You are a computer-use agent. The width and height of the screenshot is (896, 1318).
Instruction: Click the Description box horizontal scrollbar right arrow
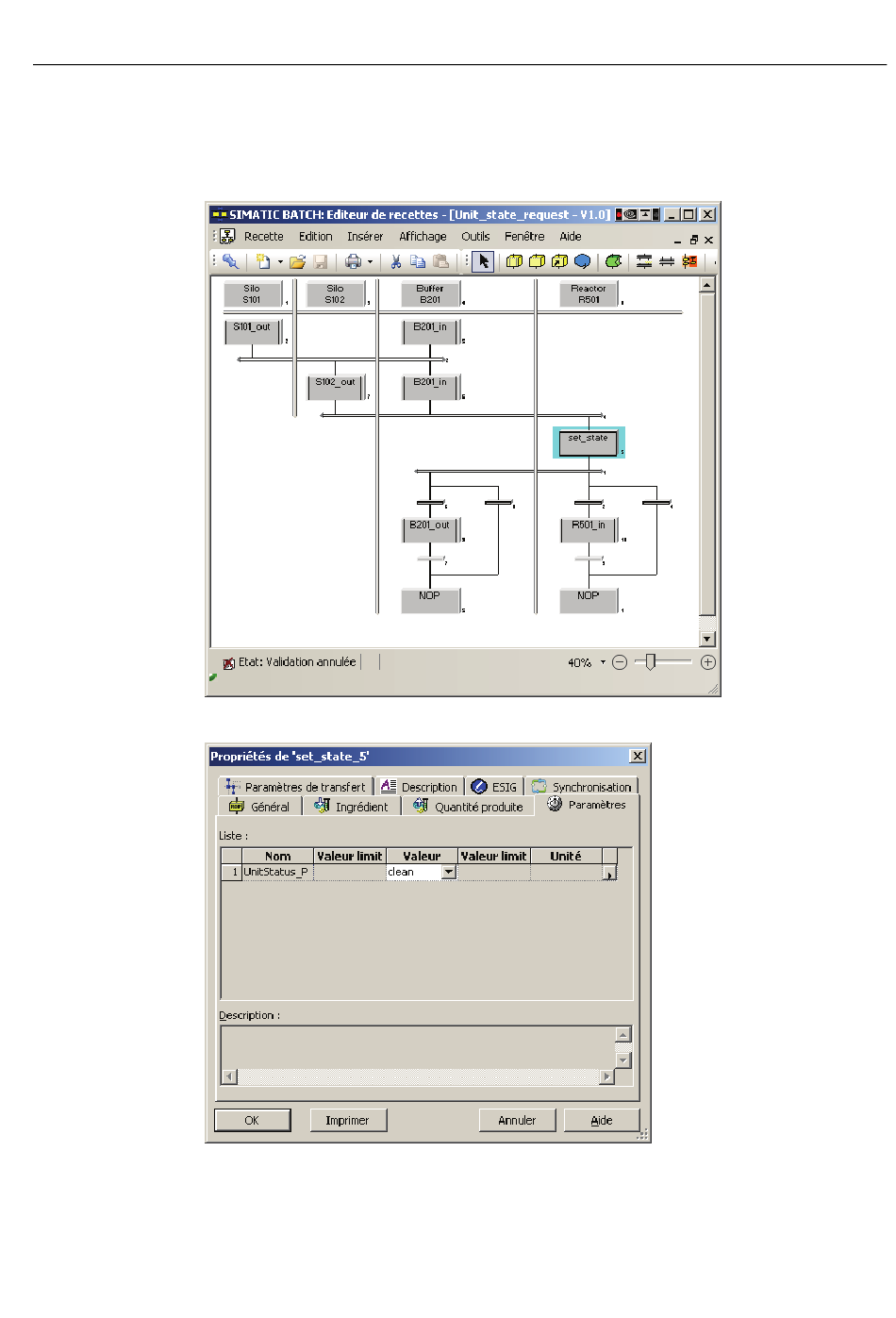[x=606, y=1076]
